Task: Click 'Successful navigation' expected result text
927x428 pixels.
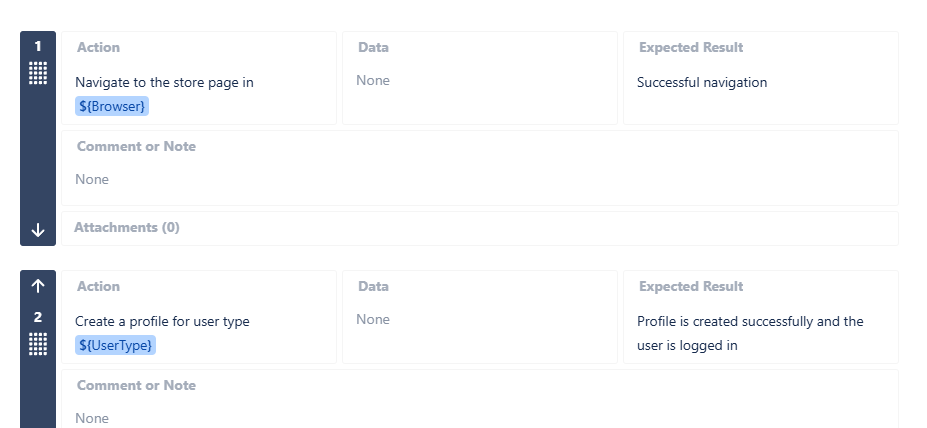Action: click(x=702, y=82)
